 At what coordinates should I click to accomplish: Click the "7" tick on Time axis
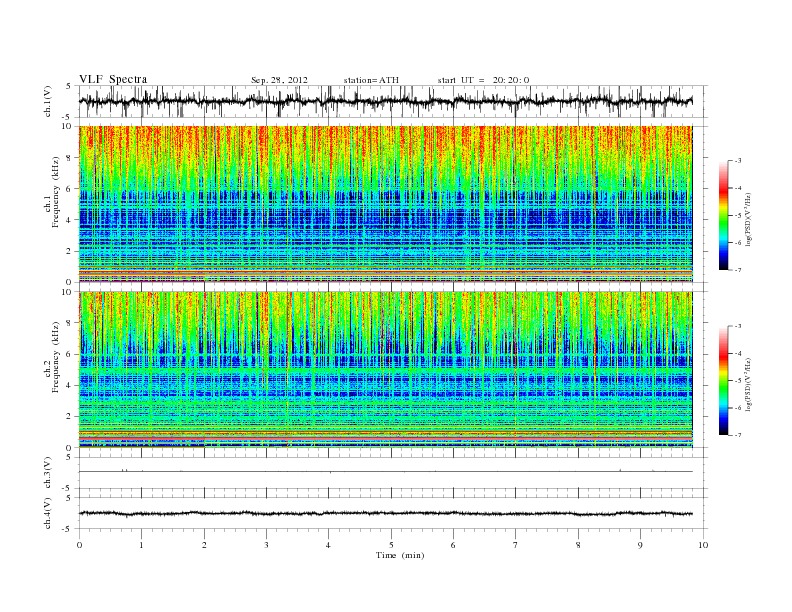[x=516, y=545]
